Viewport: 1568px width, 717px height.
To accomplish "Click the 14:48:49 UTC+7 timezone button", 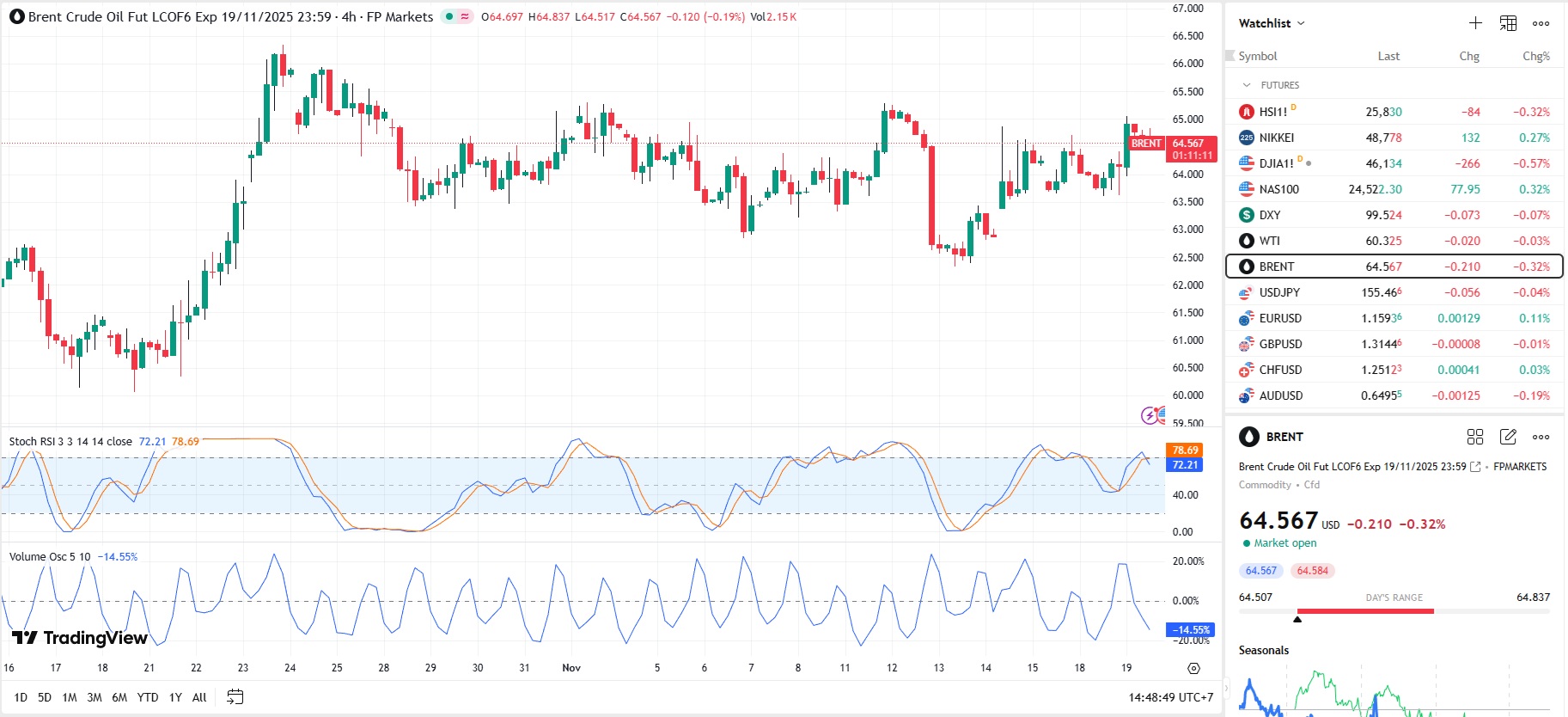I will coord(1170,697).
